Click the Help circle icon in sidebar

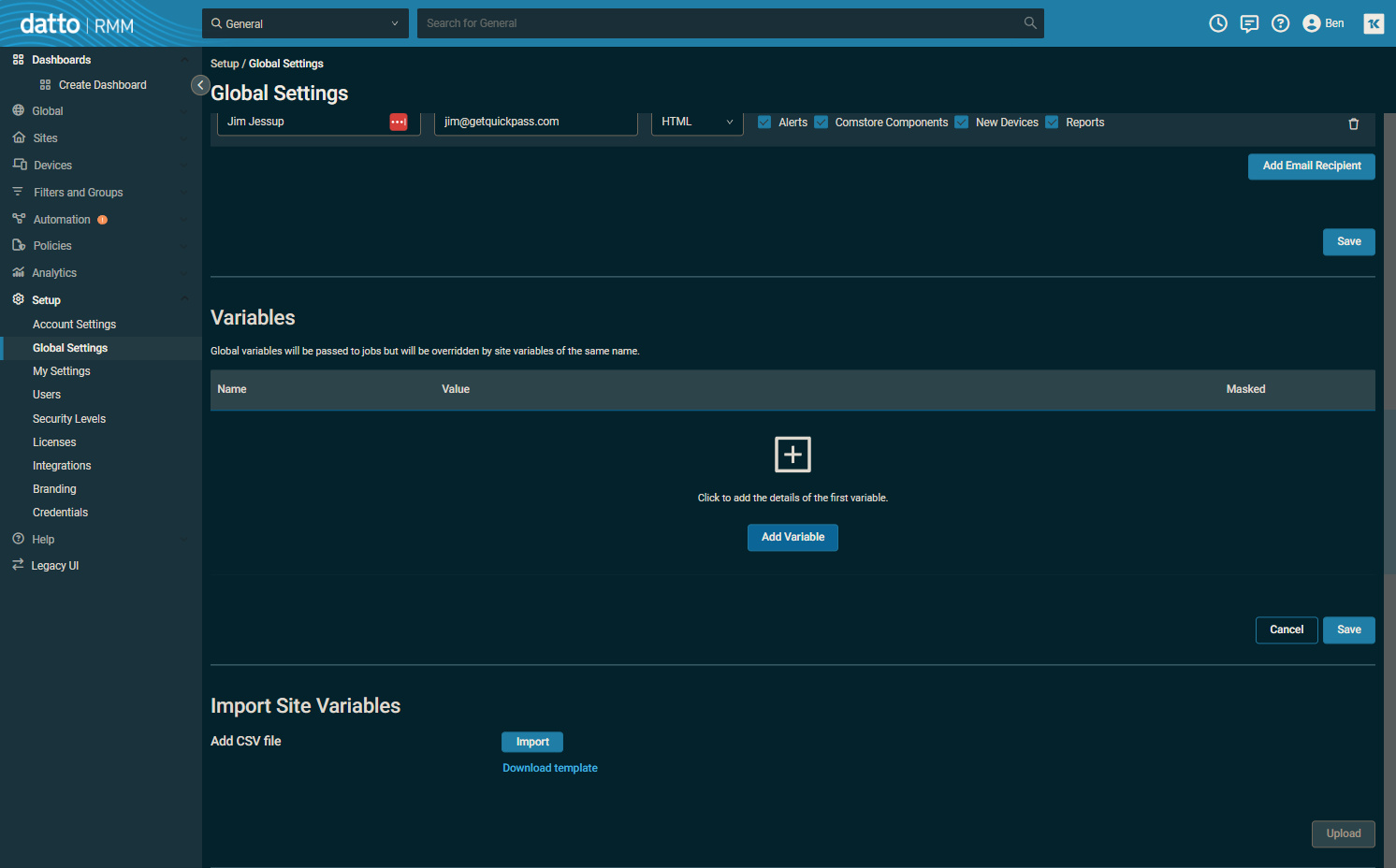coord(18,539)
